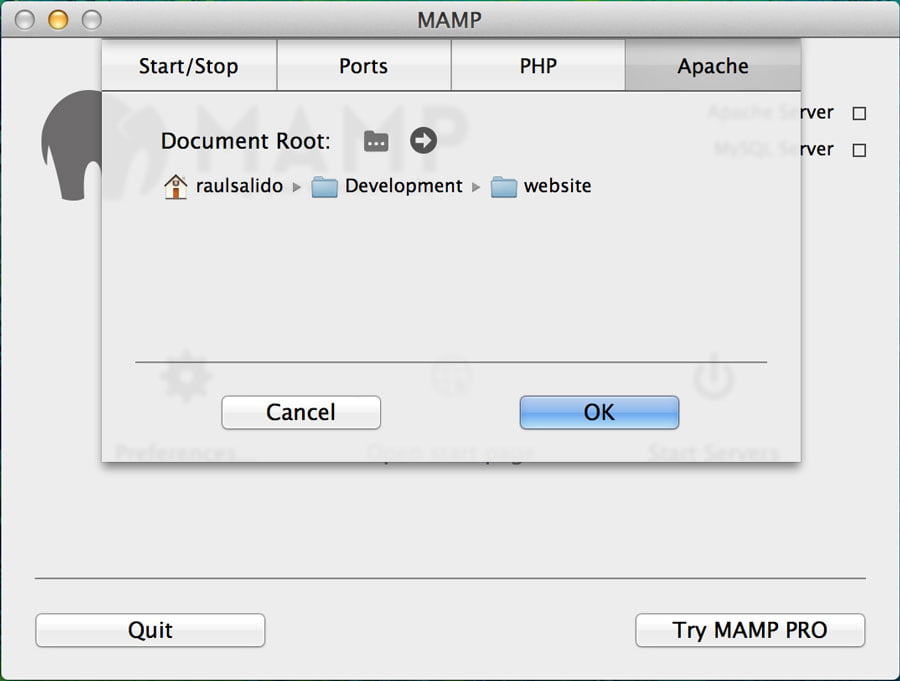Minimize the MAMP window with yellow button
The image size is (900, 681).
pyautogui.click(x=58, y=20)
